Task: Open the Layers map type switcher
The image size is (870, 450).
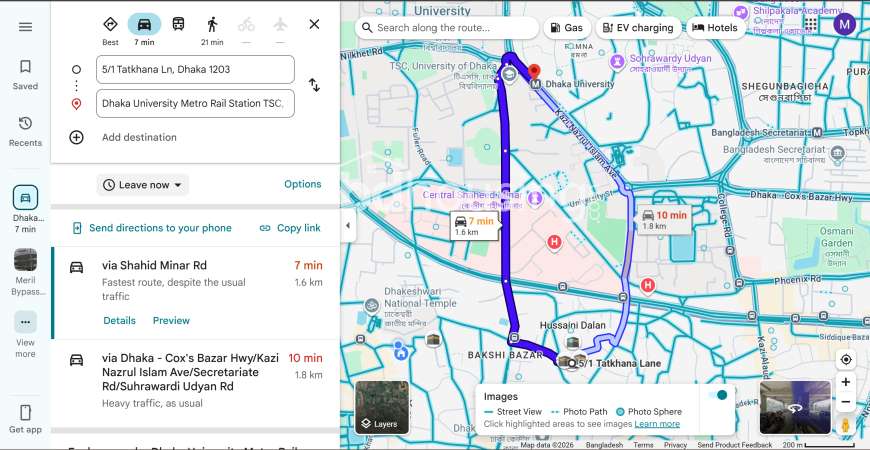Action: click(x=382, y=407)
